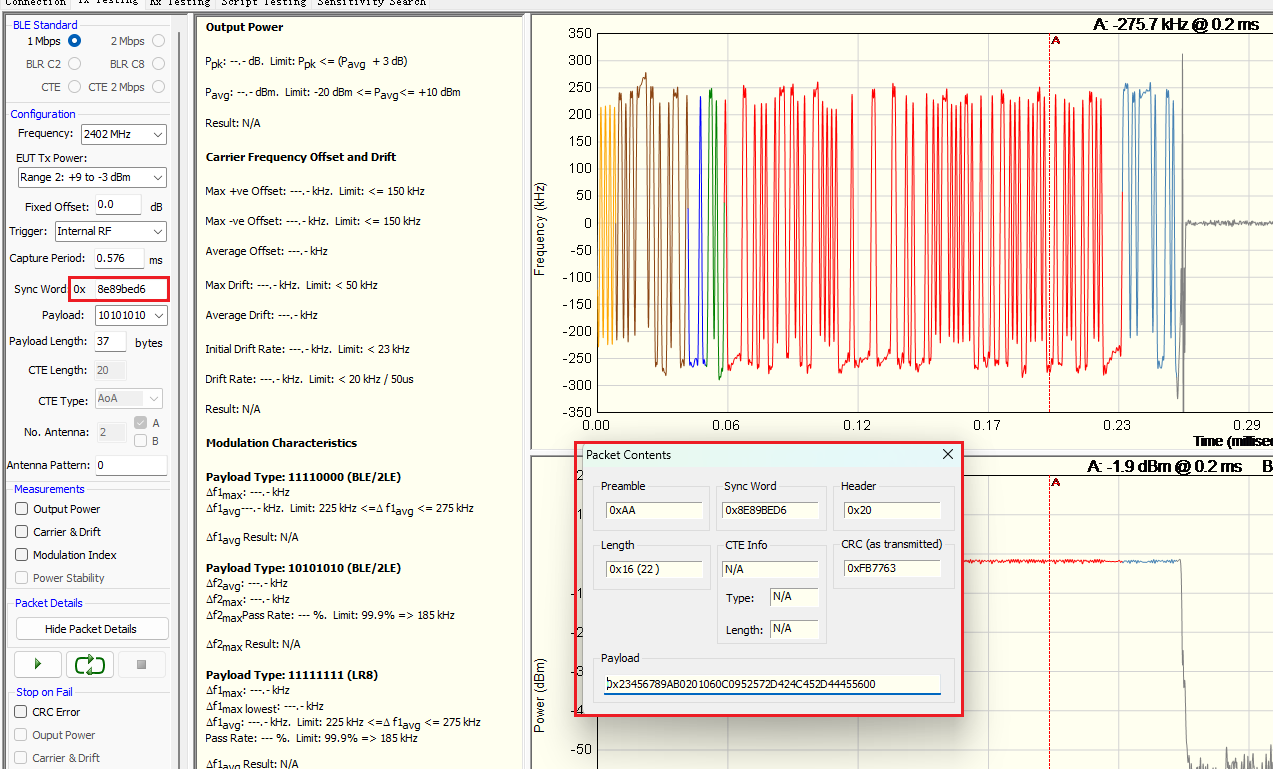Click the No. Antenna field
Viewport: 1273px width, 769px height.
coord(110,432)
